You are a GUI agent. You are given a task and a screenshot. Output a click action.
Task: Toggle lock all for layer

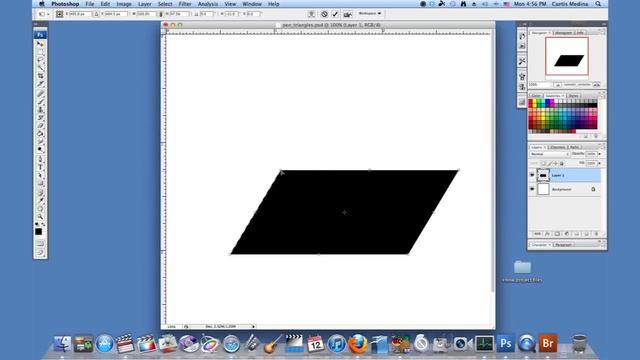562,163
